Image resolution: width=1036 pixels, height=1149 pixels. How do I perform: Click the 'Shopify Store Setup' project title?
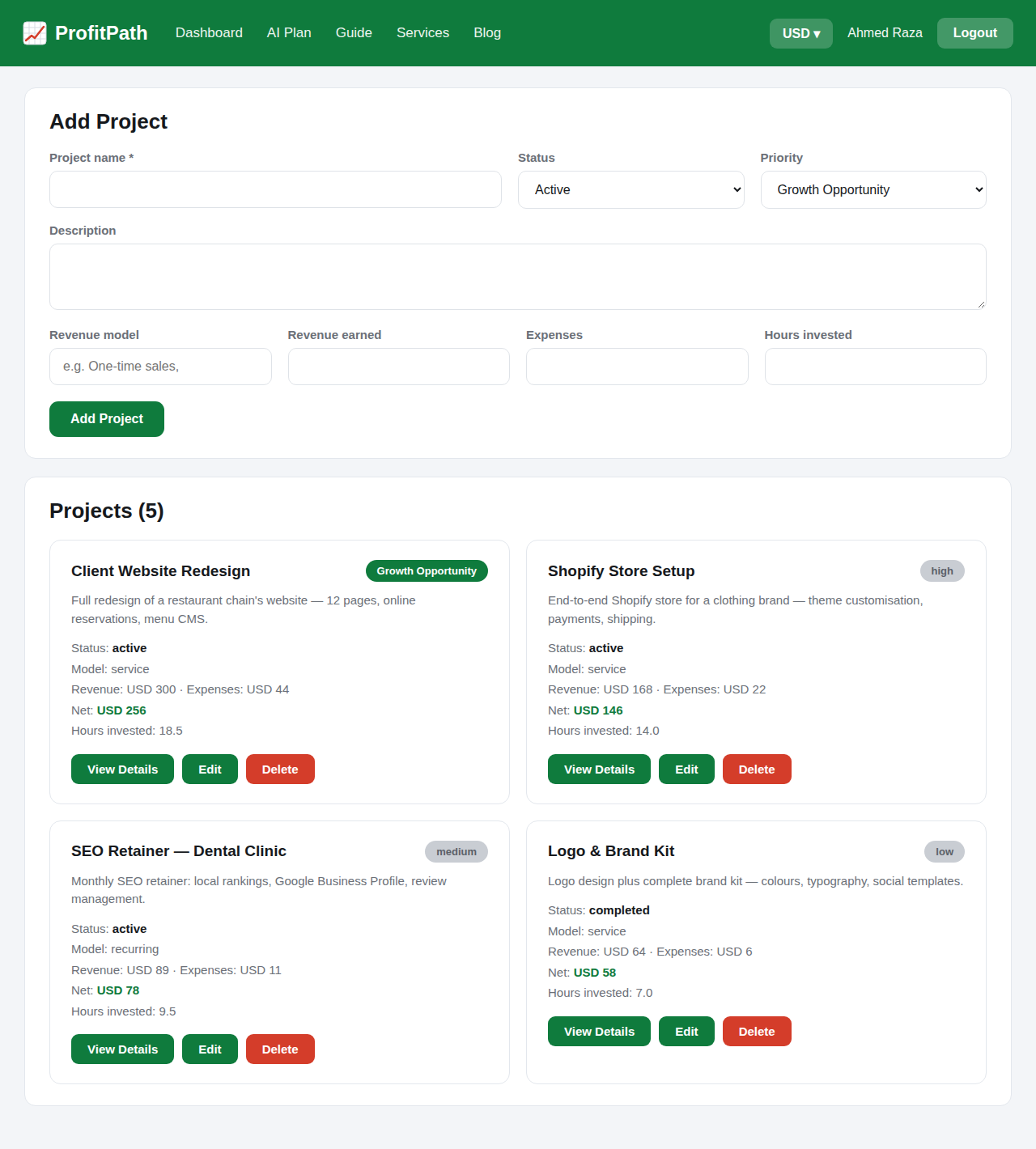tap(622, 571)
